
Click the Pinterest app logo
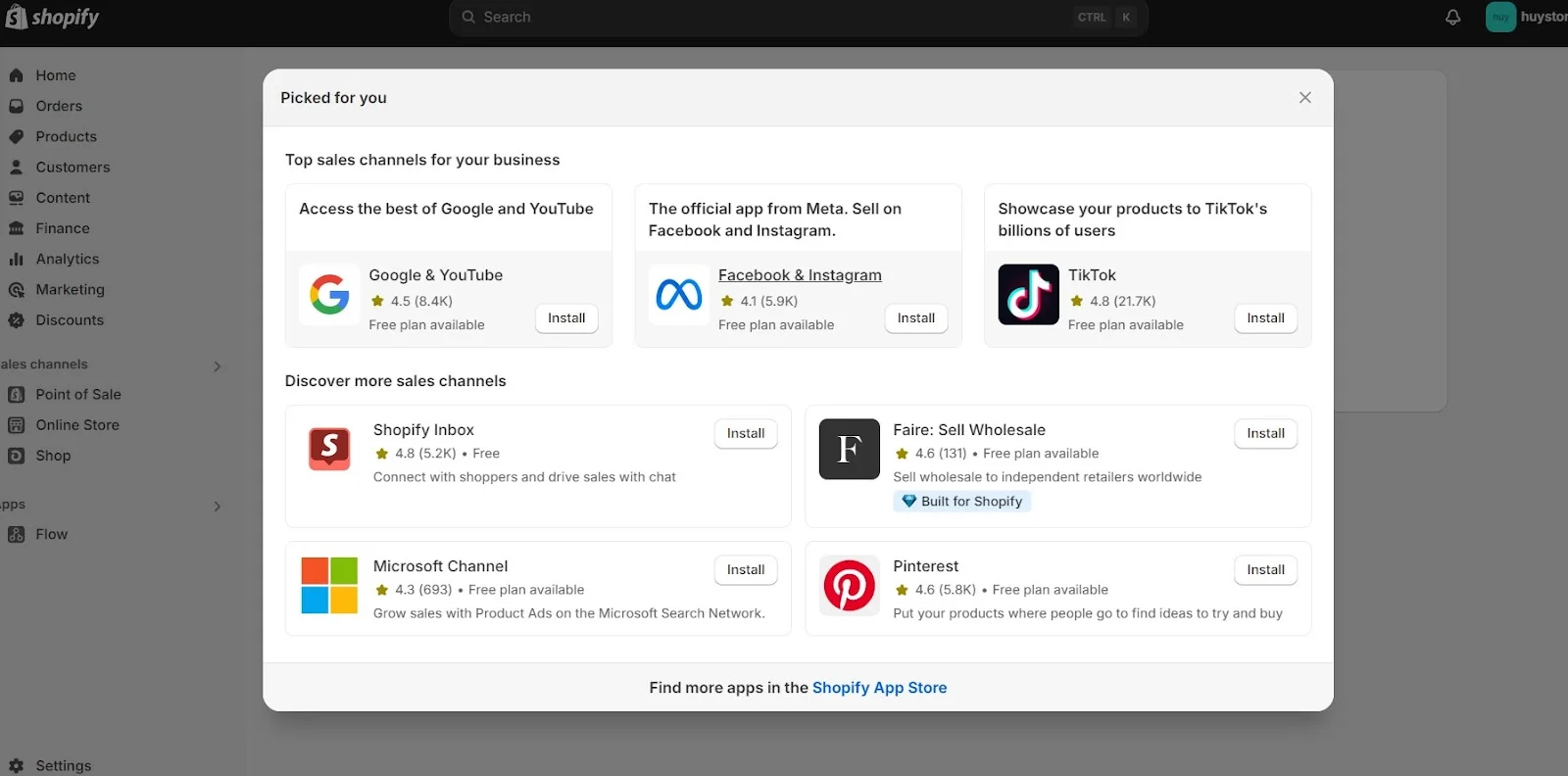(x=849, y=585)
